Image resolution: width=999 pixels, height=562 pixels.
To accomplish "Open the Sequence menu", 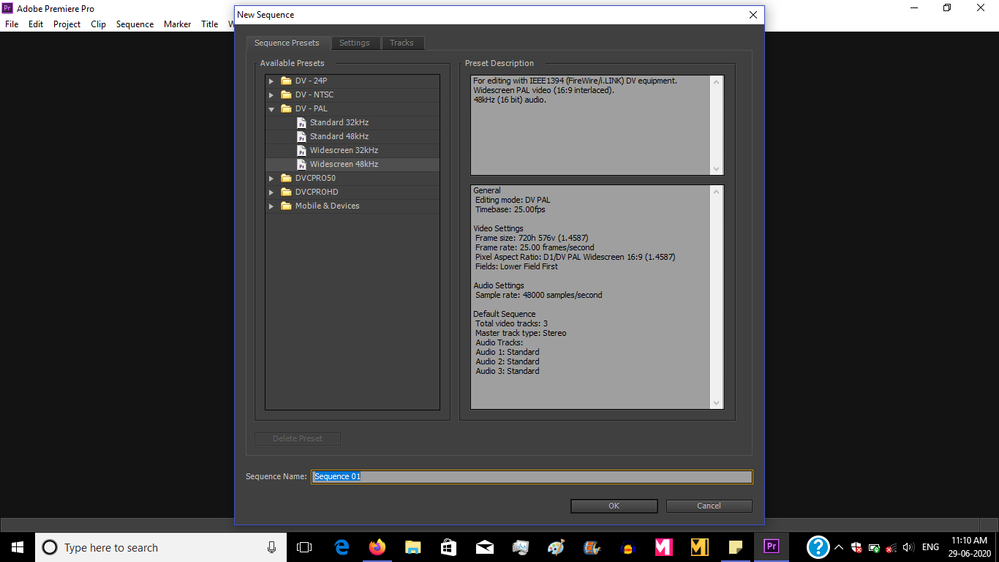I will (x=134, y=24).
